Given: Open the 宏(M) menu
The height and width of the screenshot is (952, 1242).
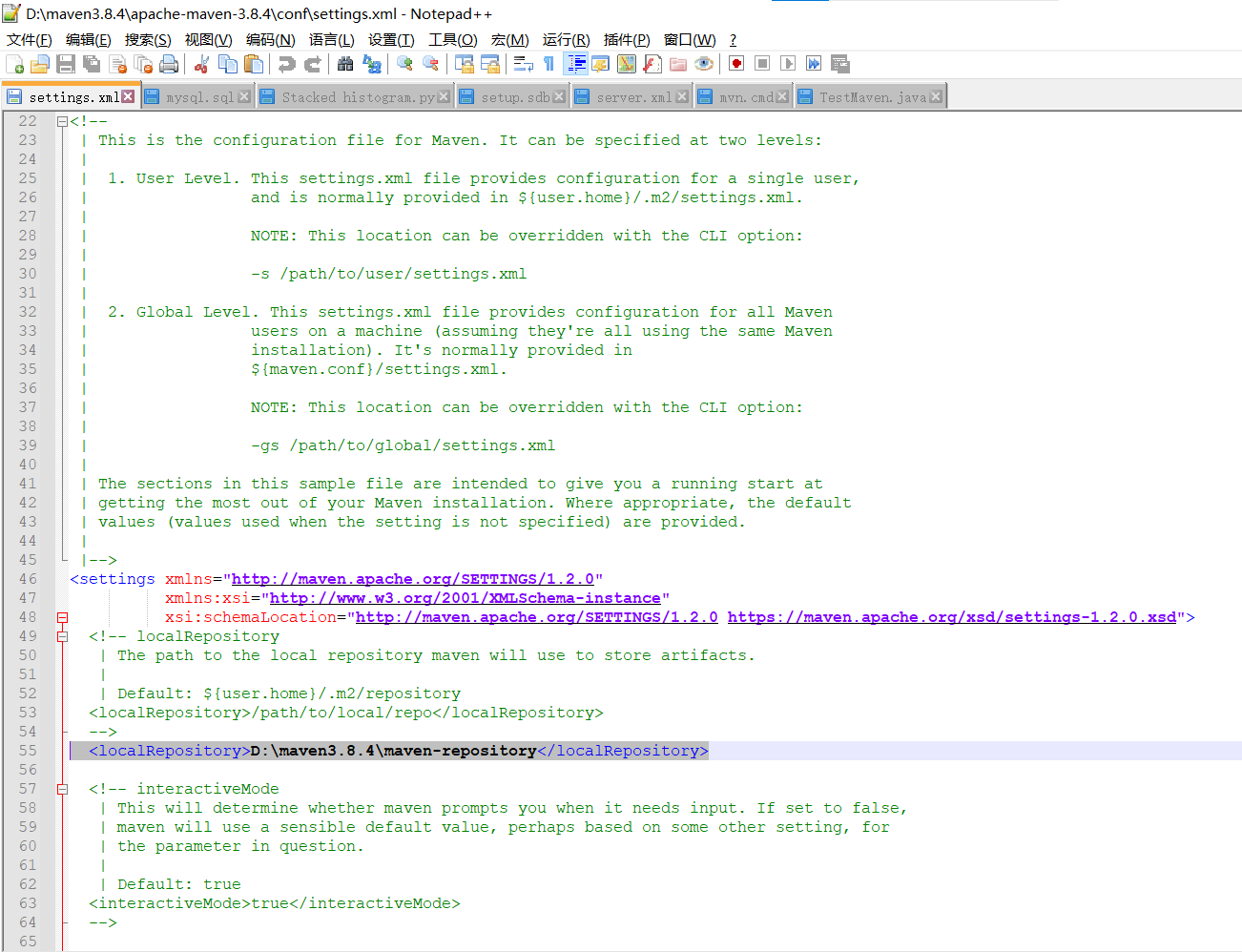Looking at the screenshot, I should point(510,39).
